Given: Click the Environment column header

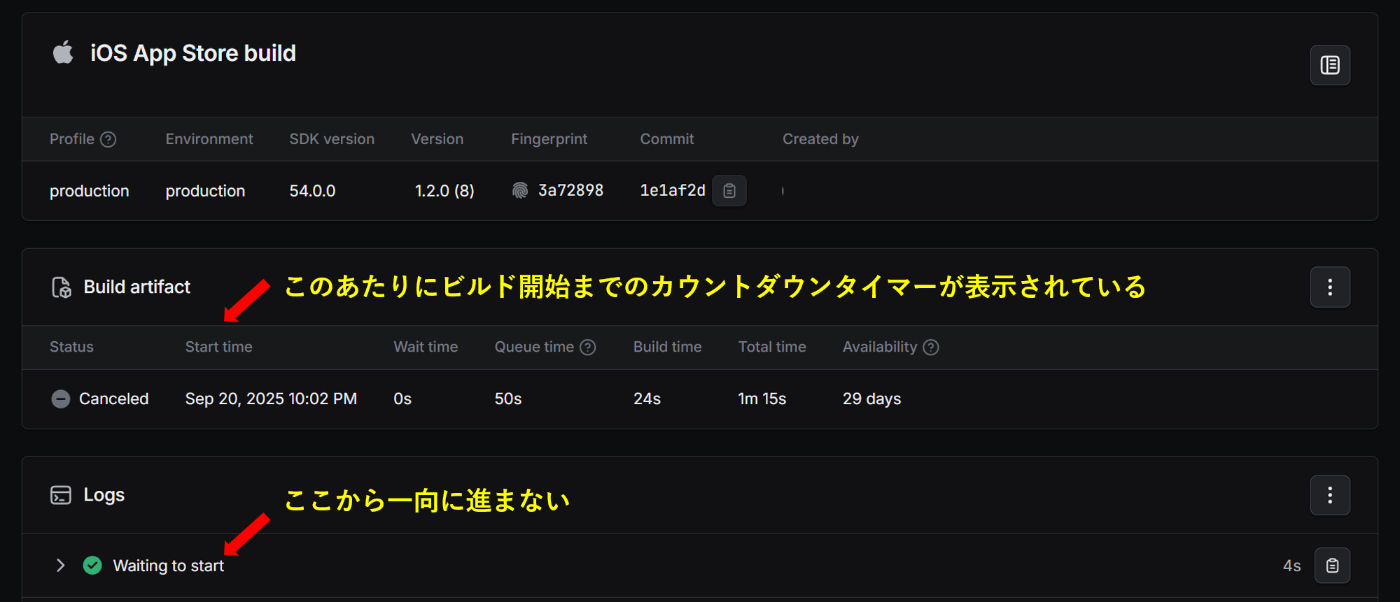Looking at the screenshot, I should click(210, 139).
